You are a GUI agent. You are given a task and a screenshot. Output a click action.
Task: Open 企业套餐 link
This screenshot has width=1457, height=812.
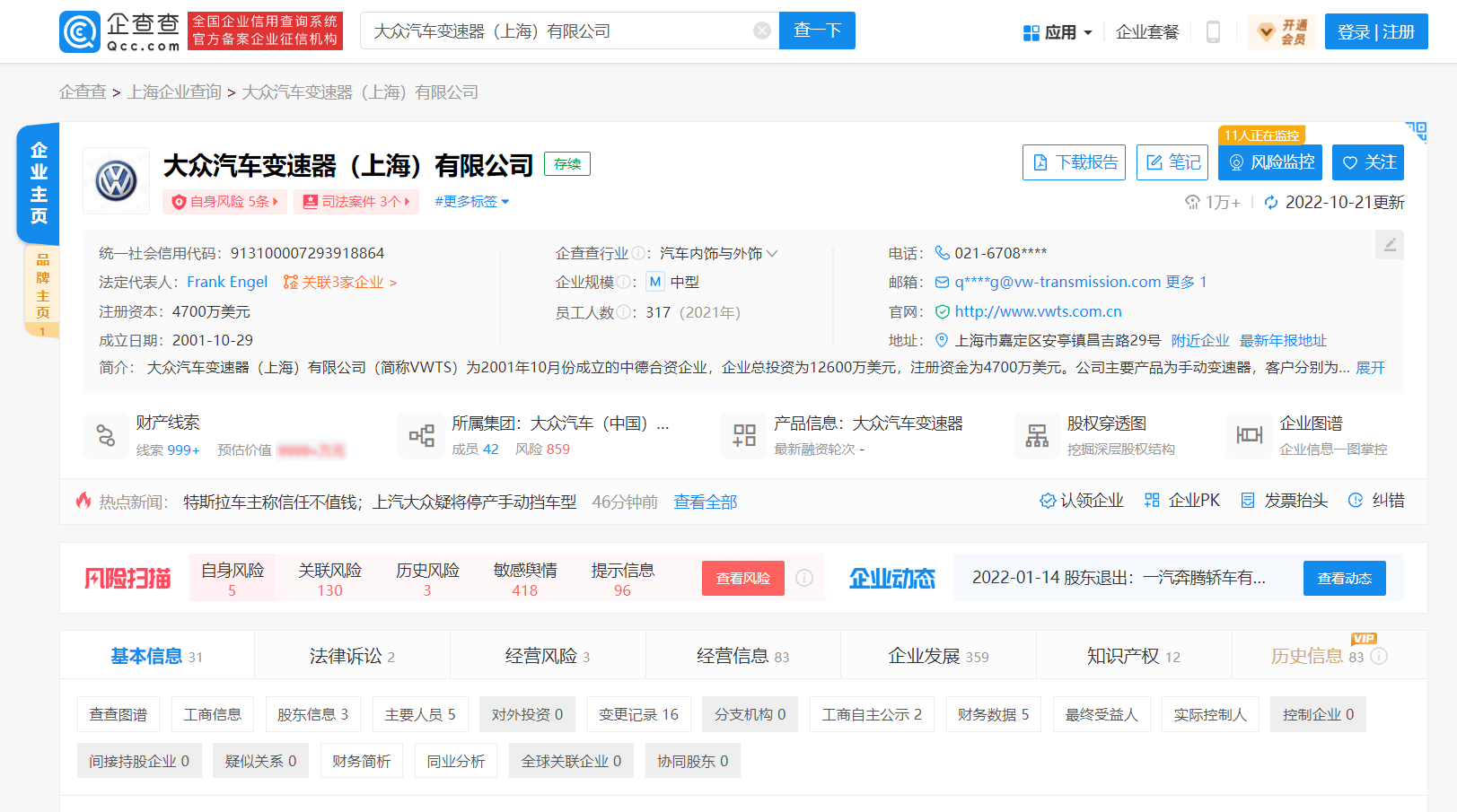(1147, 32)
